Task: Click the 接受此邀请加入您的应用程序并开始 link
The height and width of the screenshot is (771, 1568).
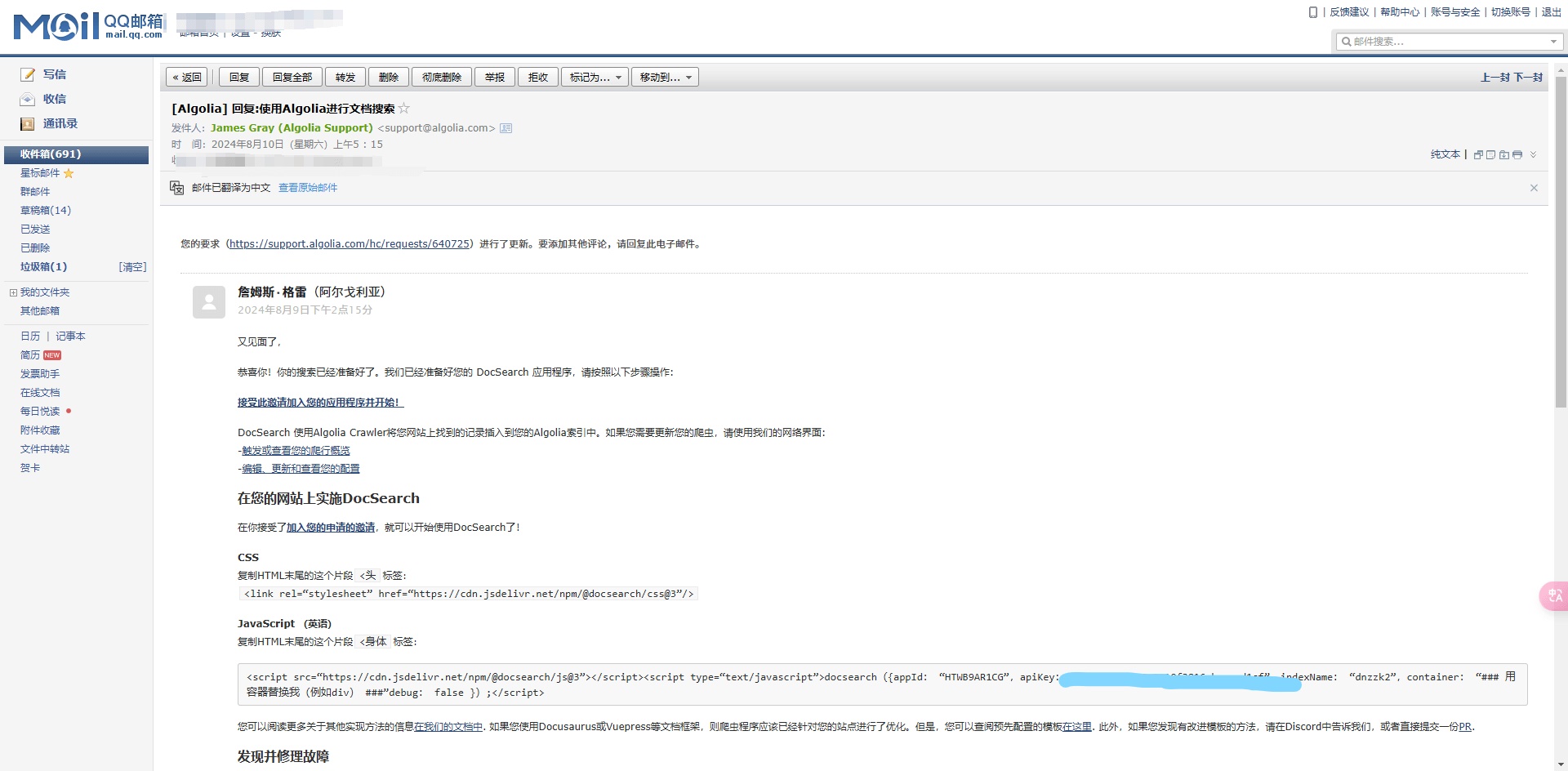Action: [x=320, y=403]
